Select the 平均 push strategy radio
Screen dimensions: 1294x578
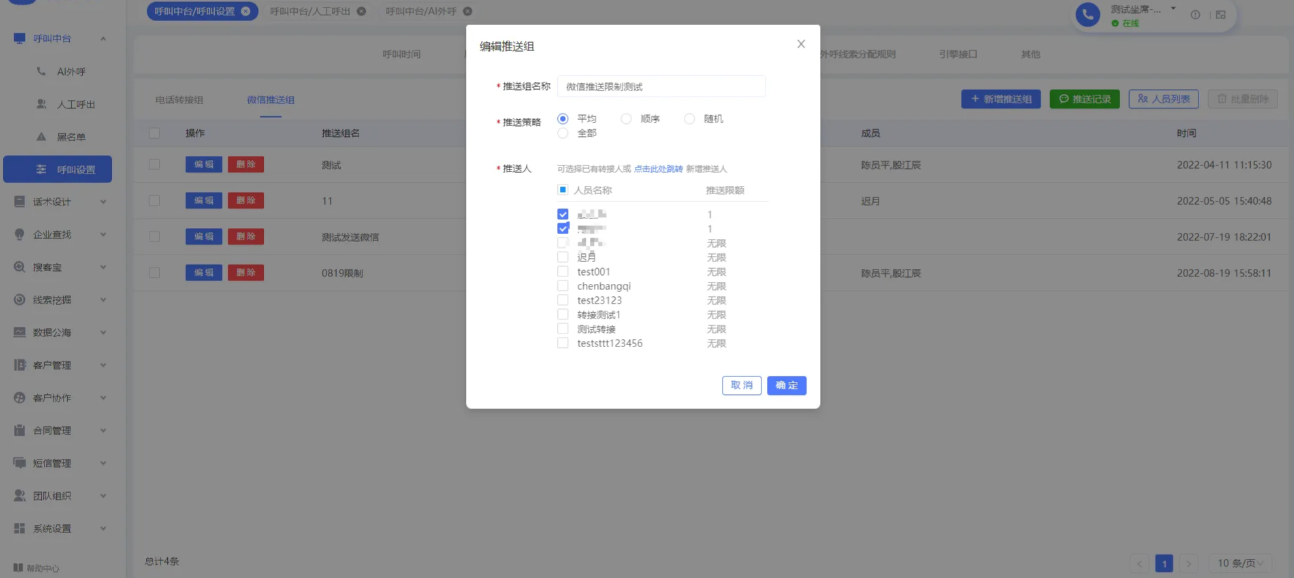click(563, 118)
